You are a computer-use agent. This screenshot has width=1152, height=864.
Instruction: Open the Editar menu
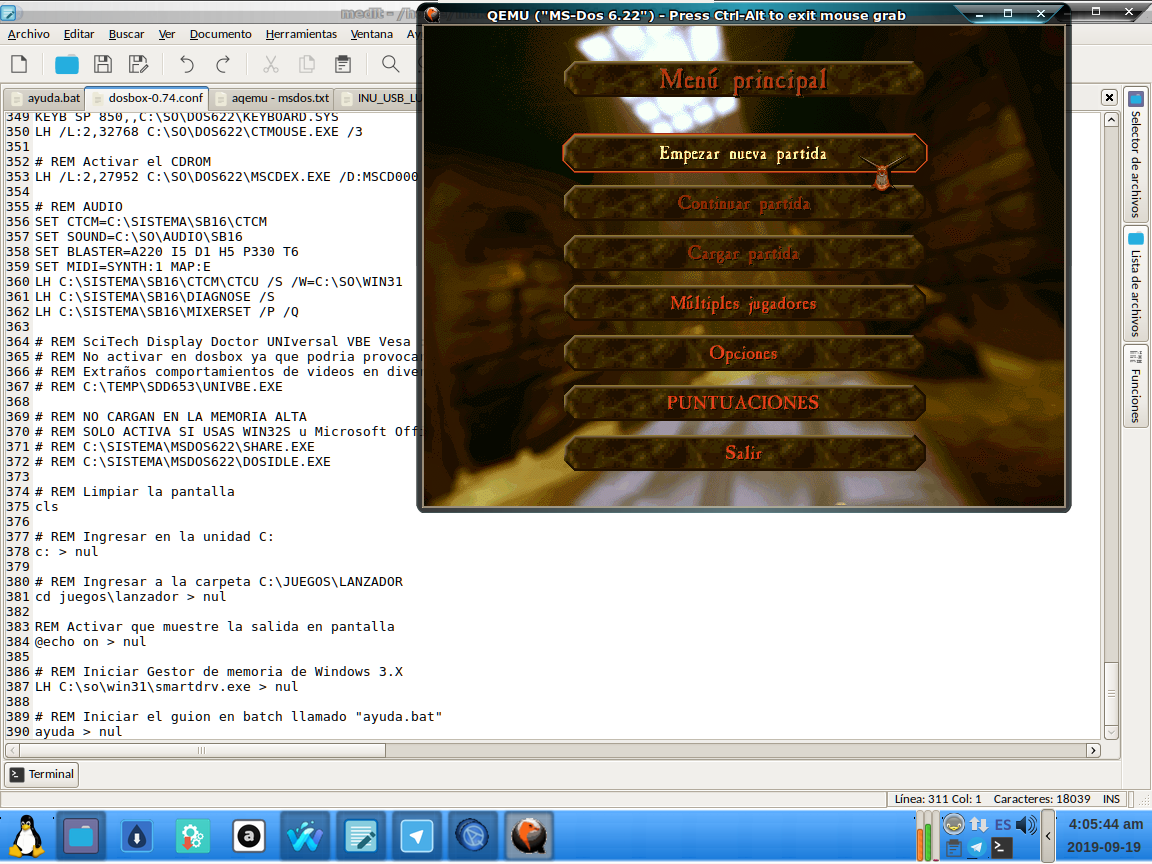tap(79, 34)
